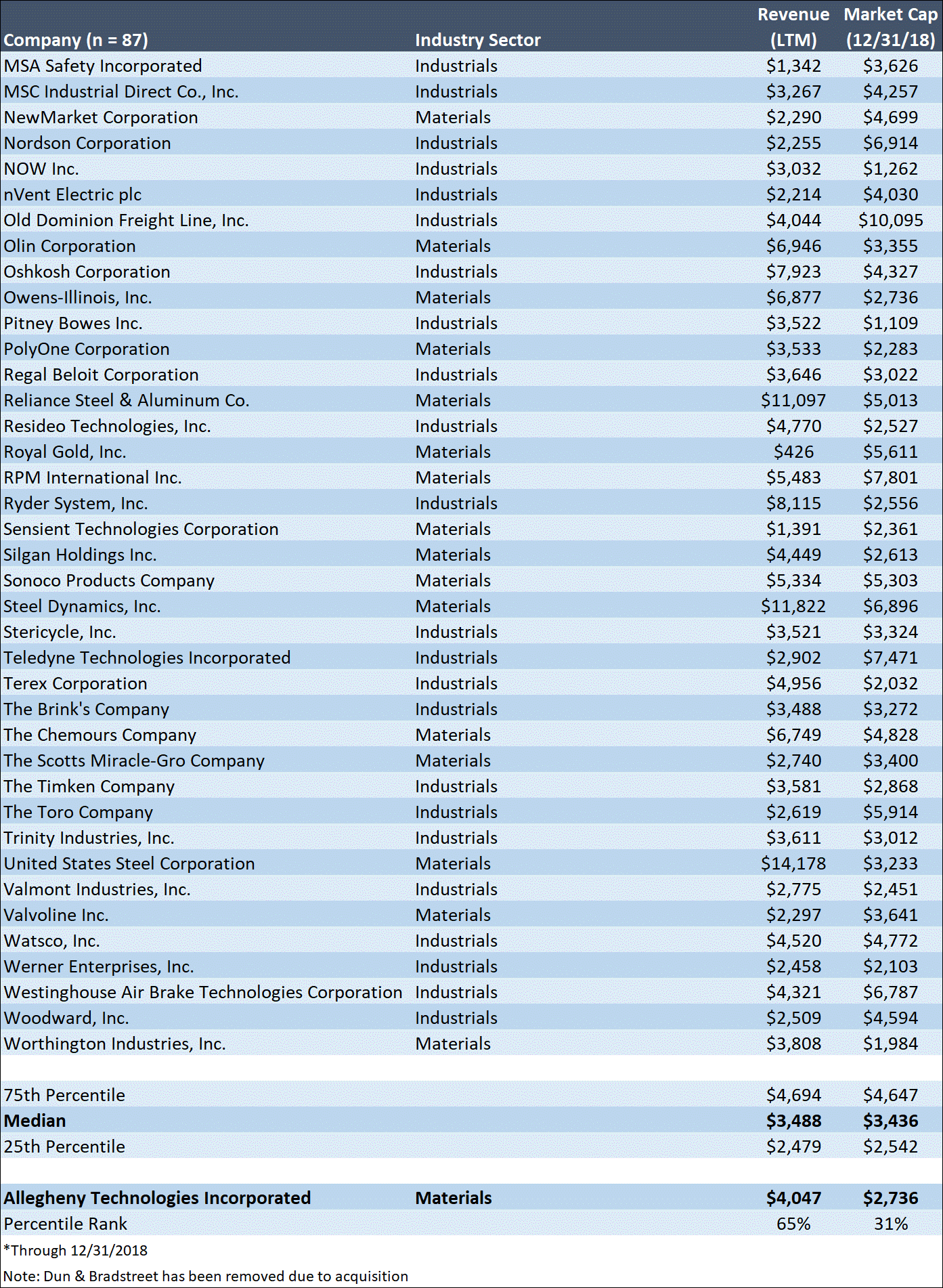Click the 'Market Cap (12/31/18)' header
The height and width of the screenshot is (1288, 943).
[891, 27]
